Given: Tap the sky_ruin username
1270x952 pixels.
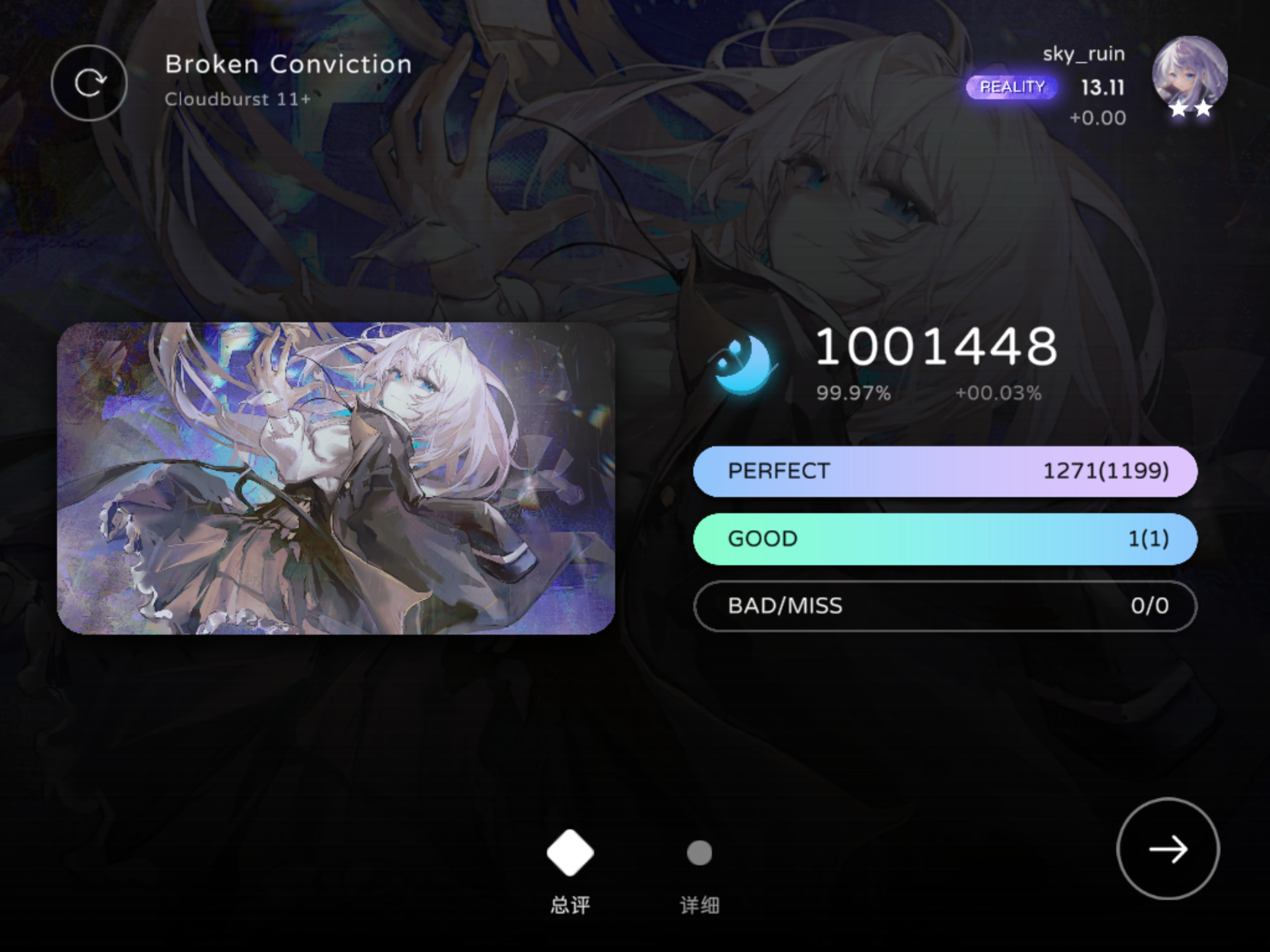Looking at the screenshot, I should pyautogui.click(x=1083, y=54).
